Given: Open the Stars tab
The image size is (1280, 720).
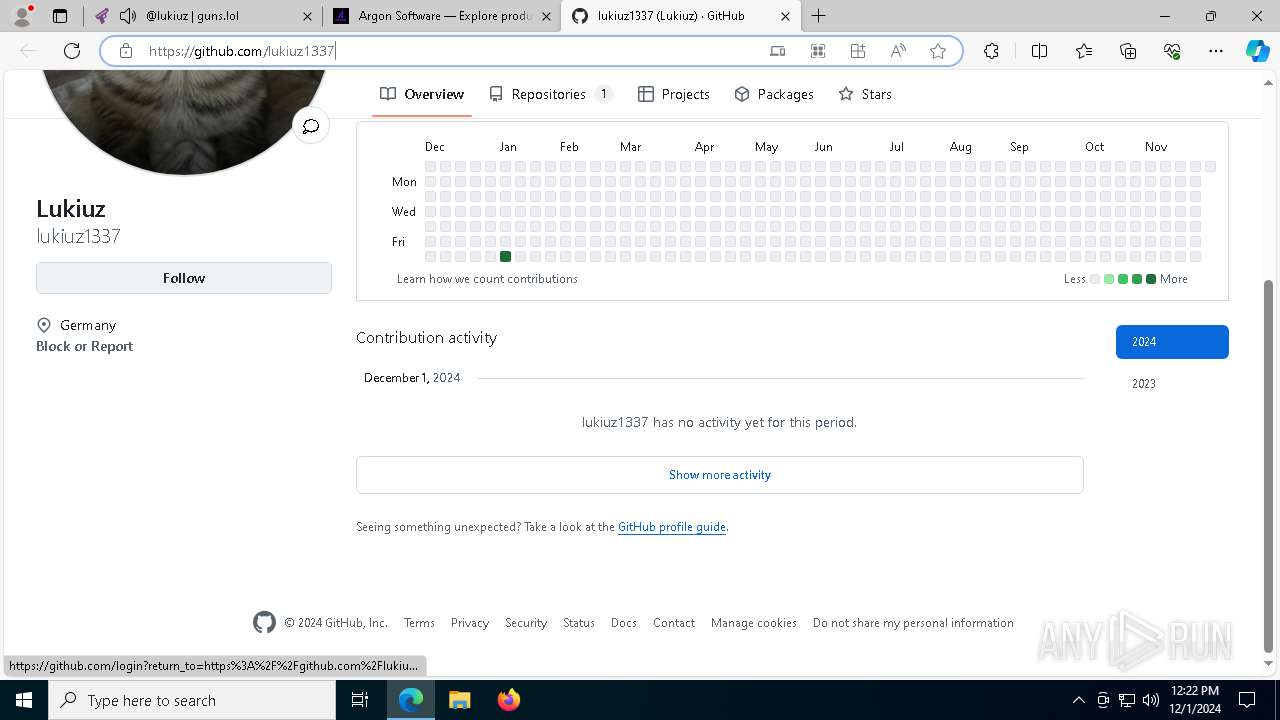Looking at the screenshot, I should coord(865,94).
